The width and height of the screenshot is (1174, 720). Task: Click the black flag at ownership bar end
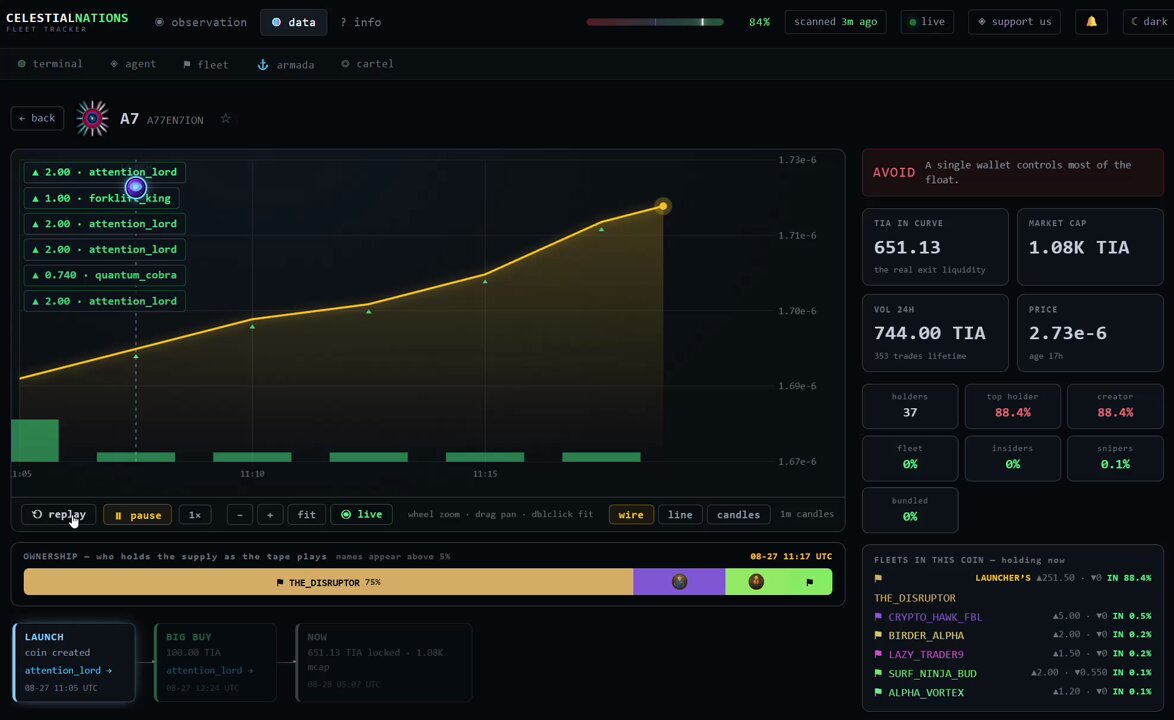point(809,582)
